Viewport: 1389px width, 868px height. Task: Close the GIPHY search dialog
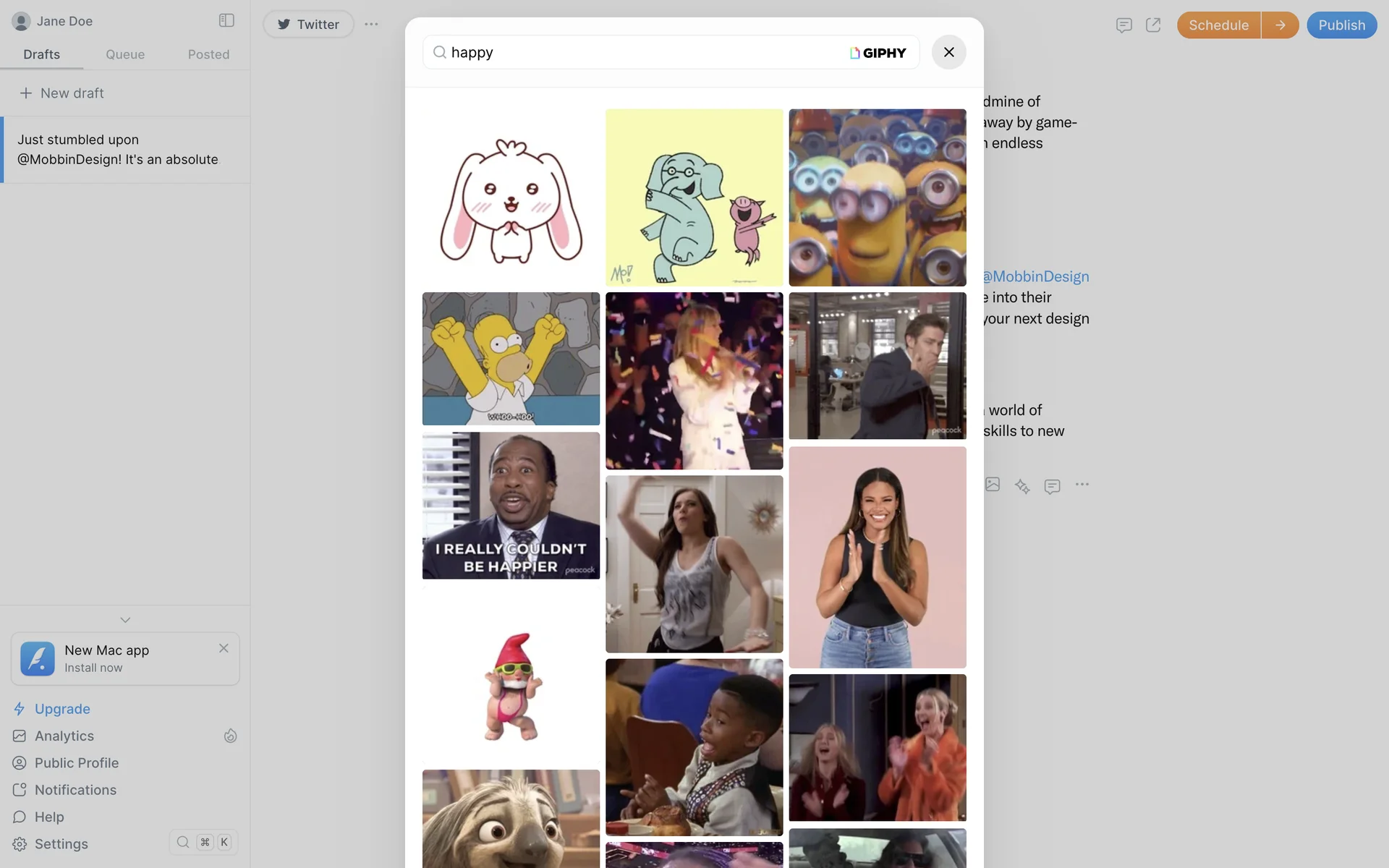coord(948,52)
